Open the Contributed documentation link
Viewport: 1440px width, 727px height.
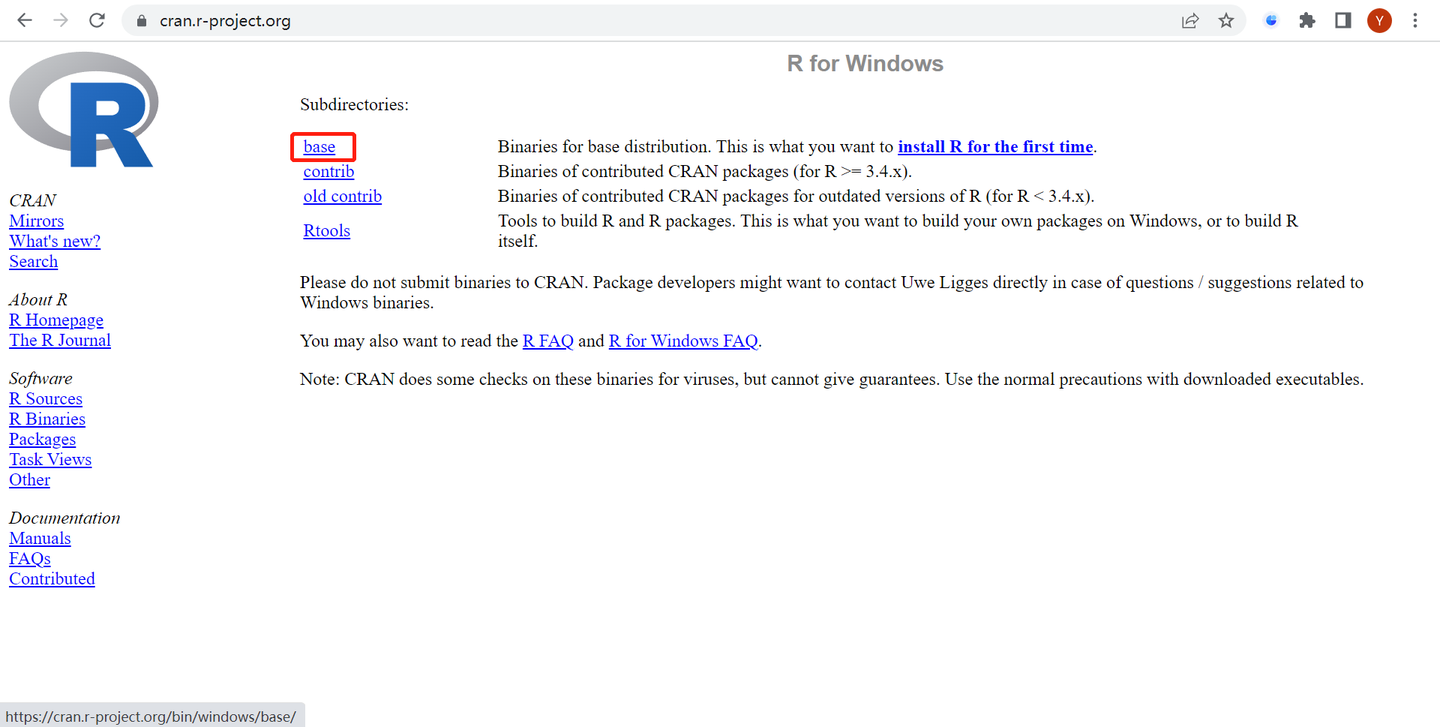(x=52, y=579)
